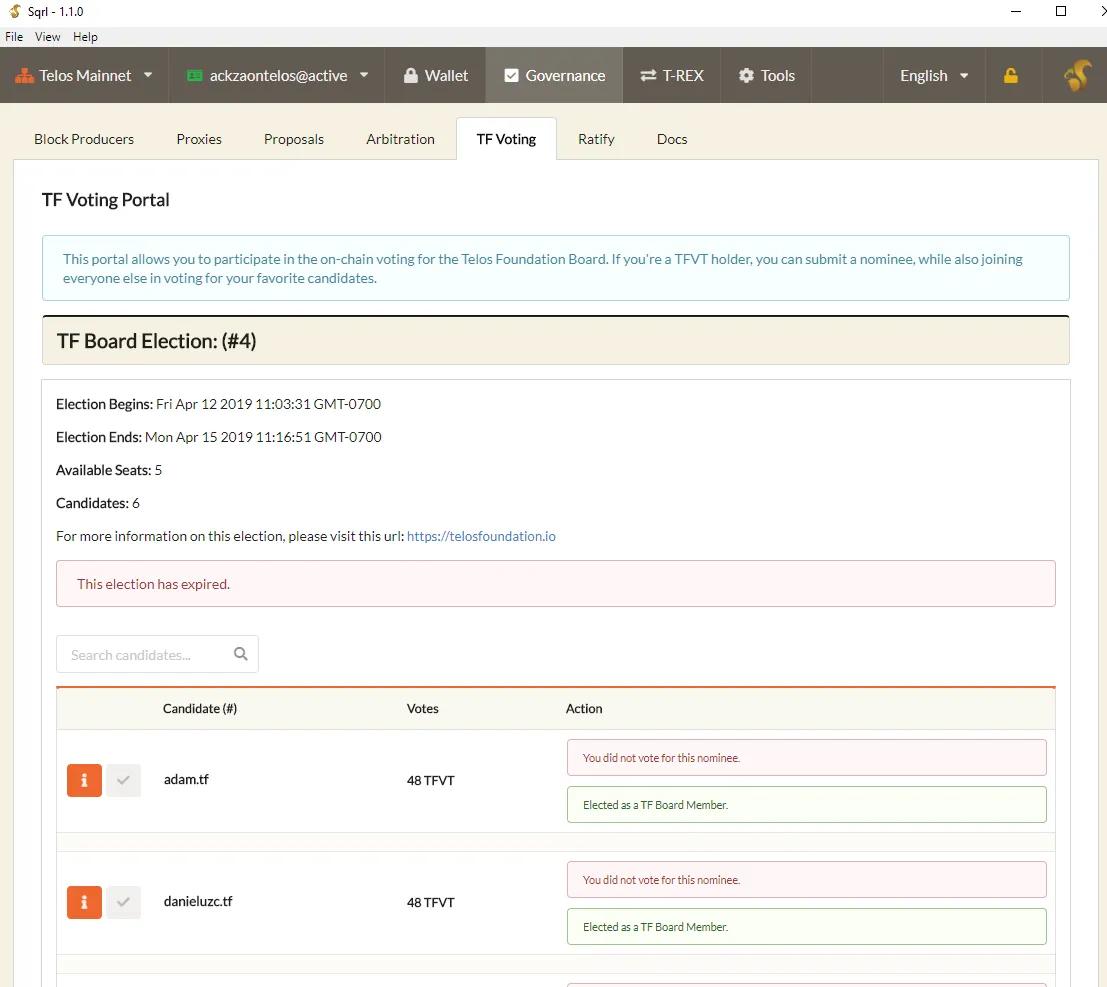Open the Tools section

click(x=766, y=76)
